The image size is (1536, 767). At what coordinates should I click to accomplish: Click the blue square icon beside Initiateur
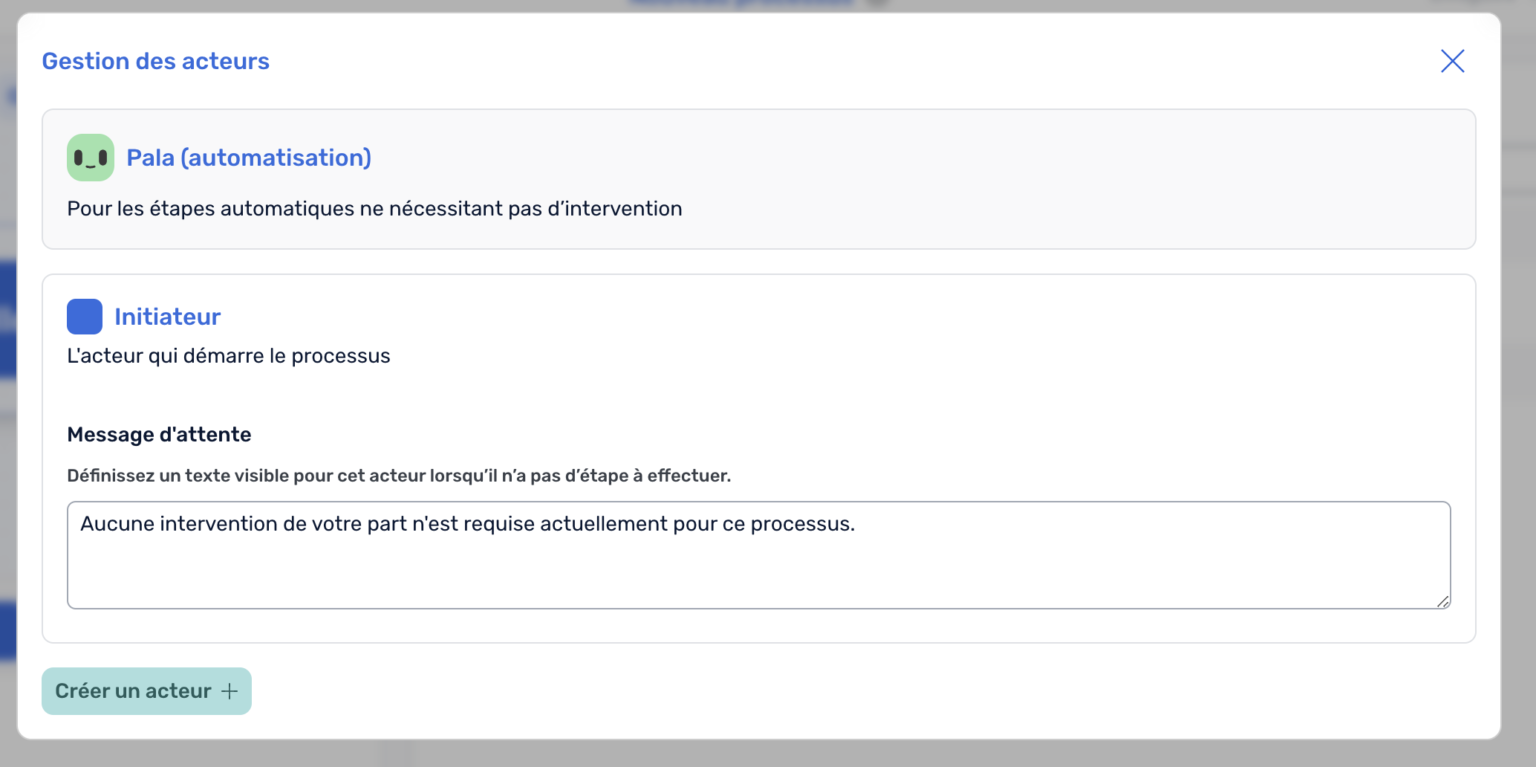pos(84,316)
